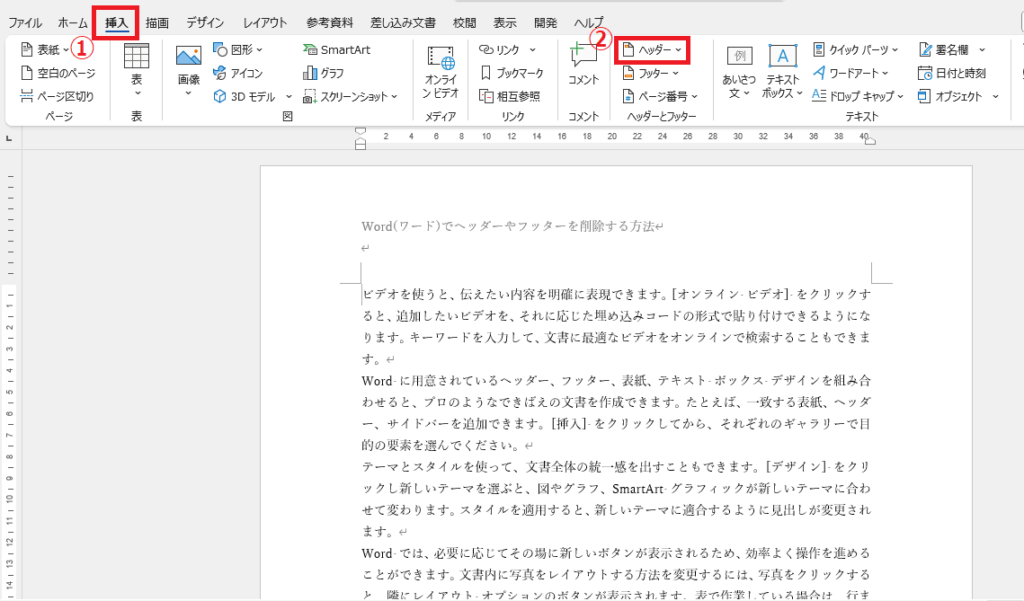
Task: Click the right indent marker on ruler
Action: [870, 140]
